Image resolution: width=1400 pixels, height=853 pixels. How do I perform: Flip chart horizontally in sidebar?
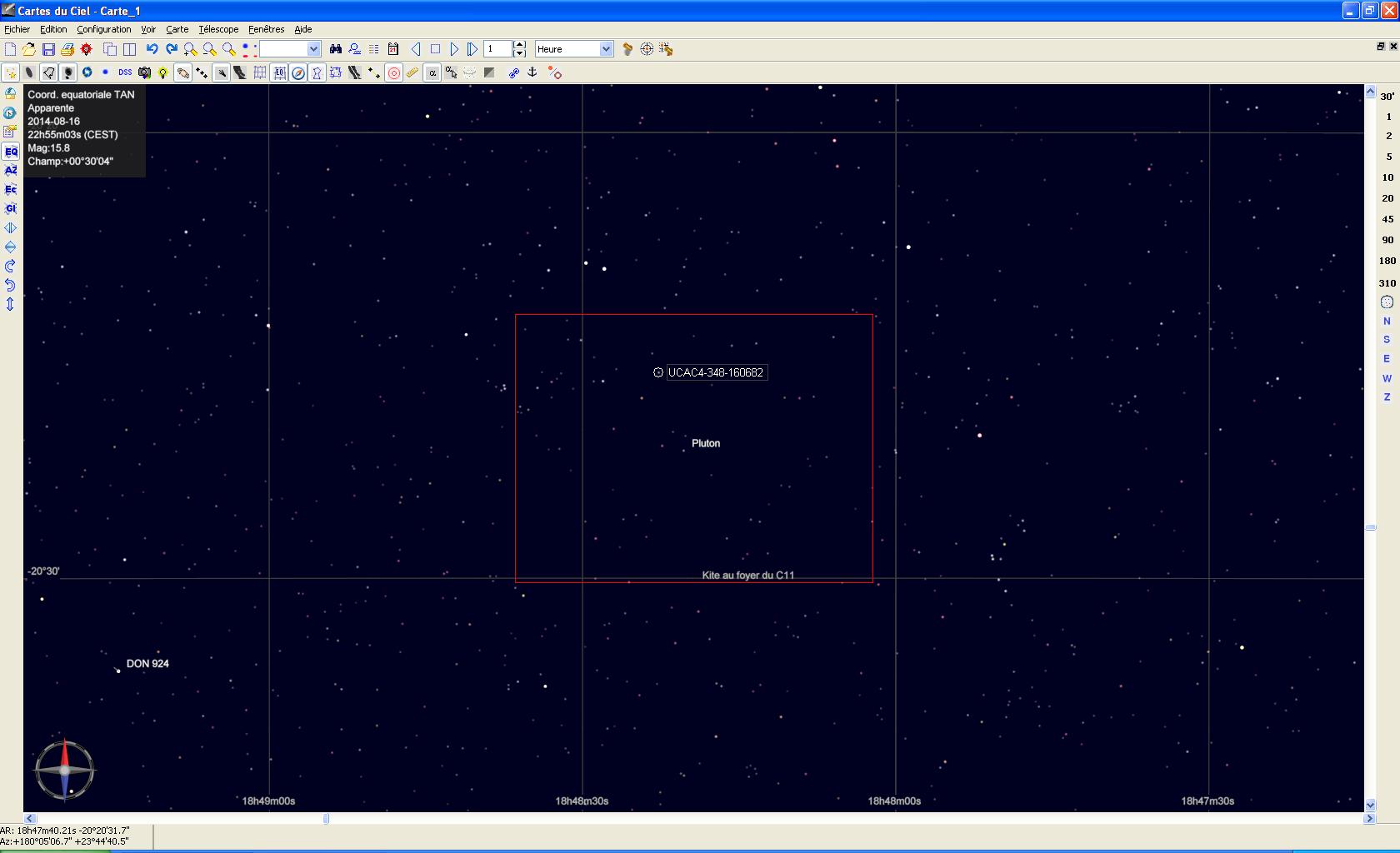point(11,227)
